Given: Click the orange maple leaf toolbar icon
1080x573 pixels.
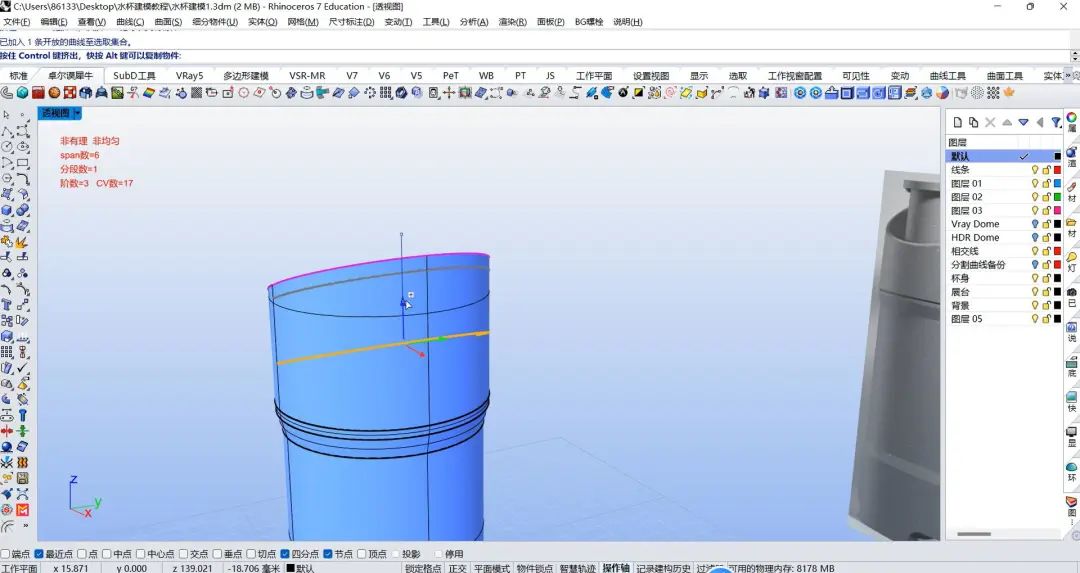Looking at the screenshot, I should pos(1009,92).
